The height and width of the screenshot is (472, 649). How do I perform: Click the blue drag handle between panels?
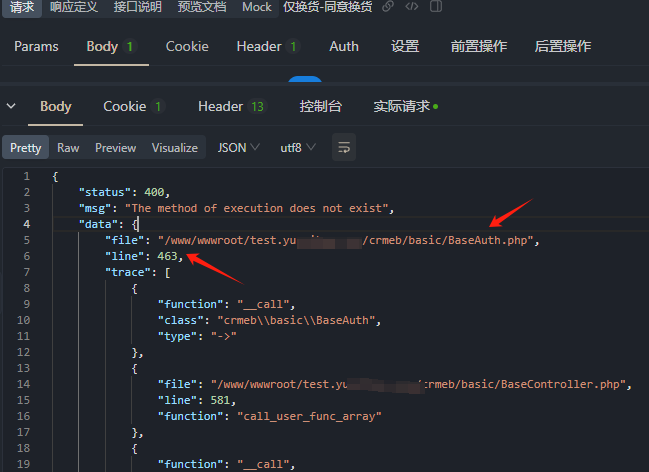pyautogui.click(x=305, y=79)
